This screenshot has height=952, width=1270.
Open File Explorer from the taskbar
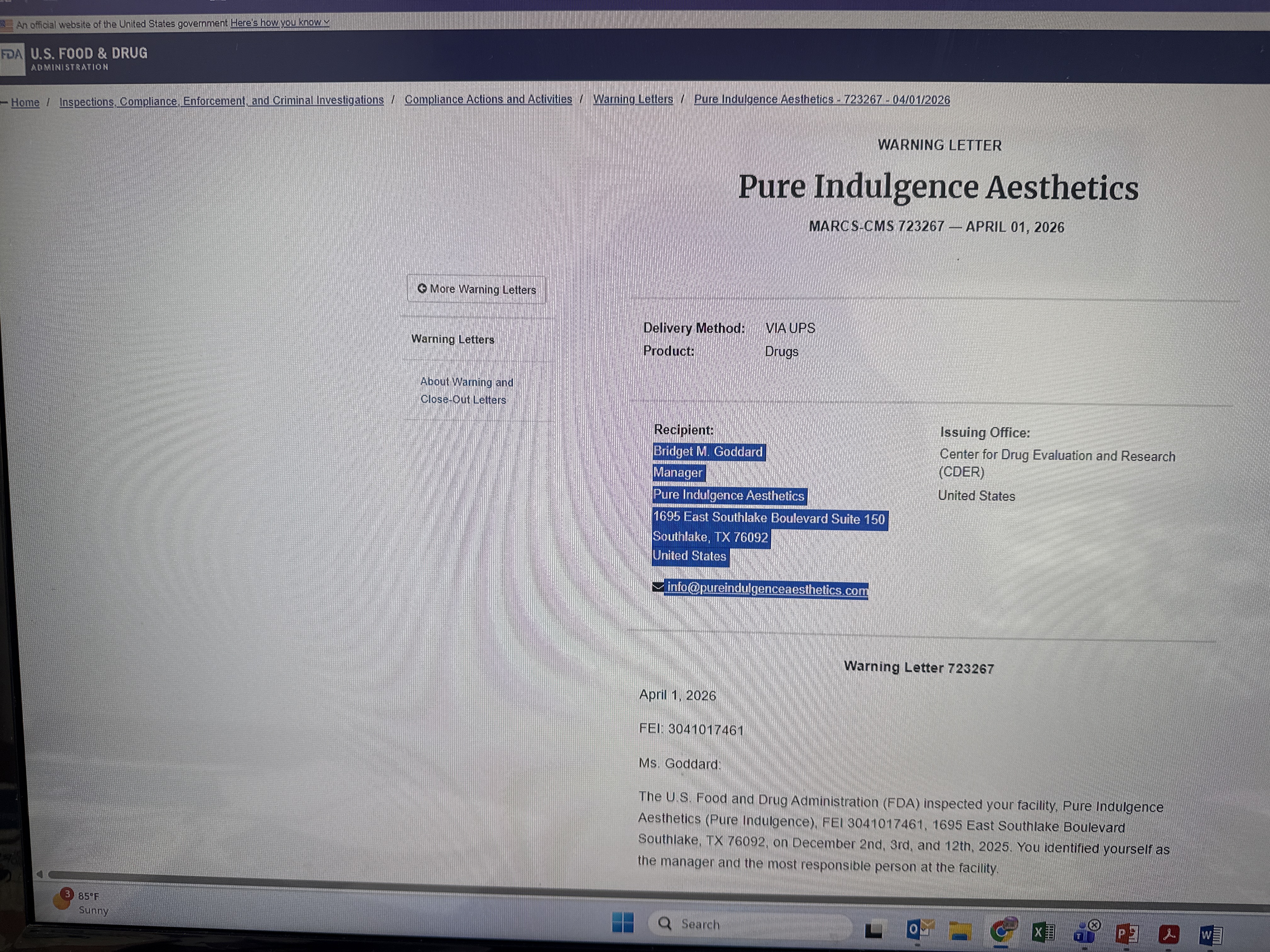(x=959, y=931)
